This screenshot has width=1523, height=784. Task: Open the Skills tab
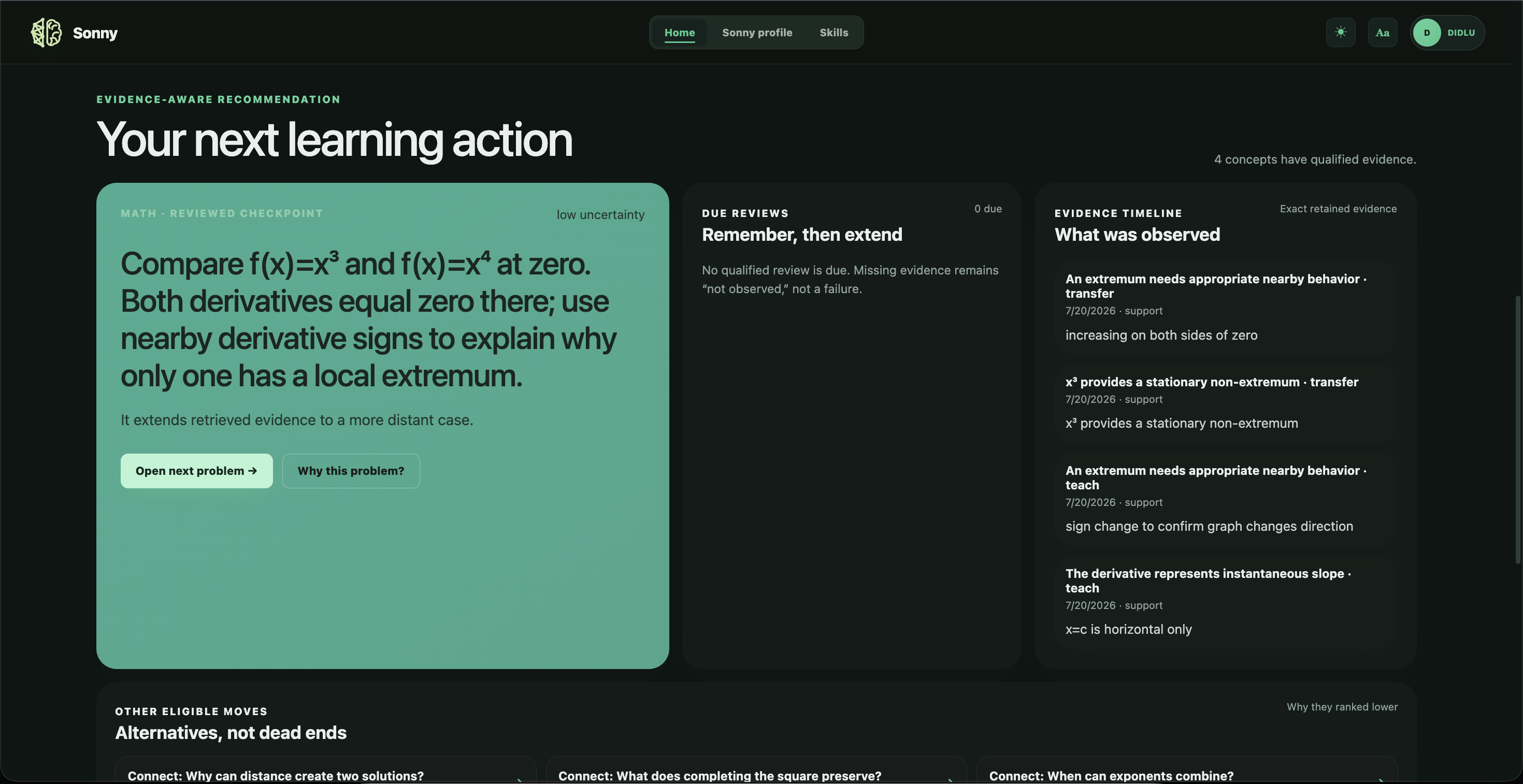coord(834,33)
